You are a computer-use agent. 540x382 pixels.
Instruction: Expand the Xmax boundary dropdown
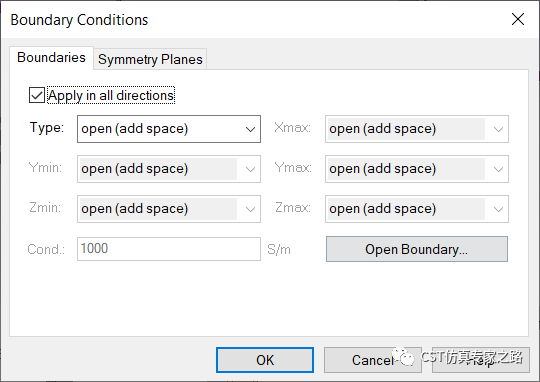tap(417, 129)
